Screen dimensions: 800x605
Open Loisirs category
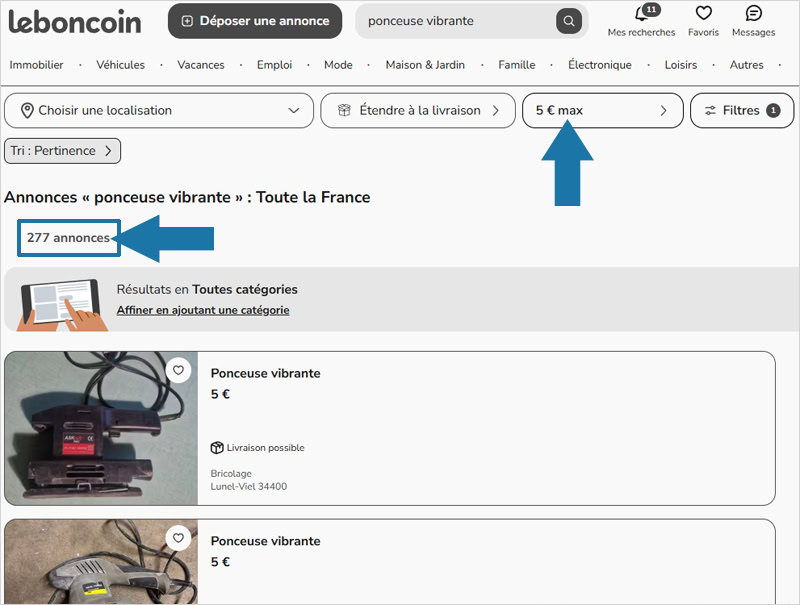681,65
